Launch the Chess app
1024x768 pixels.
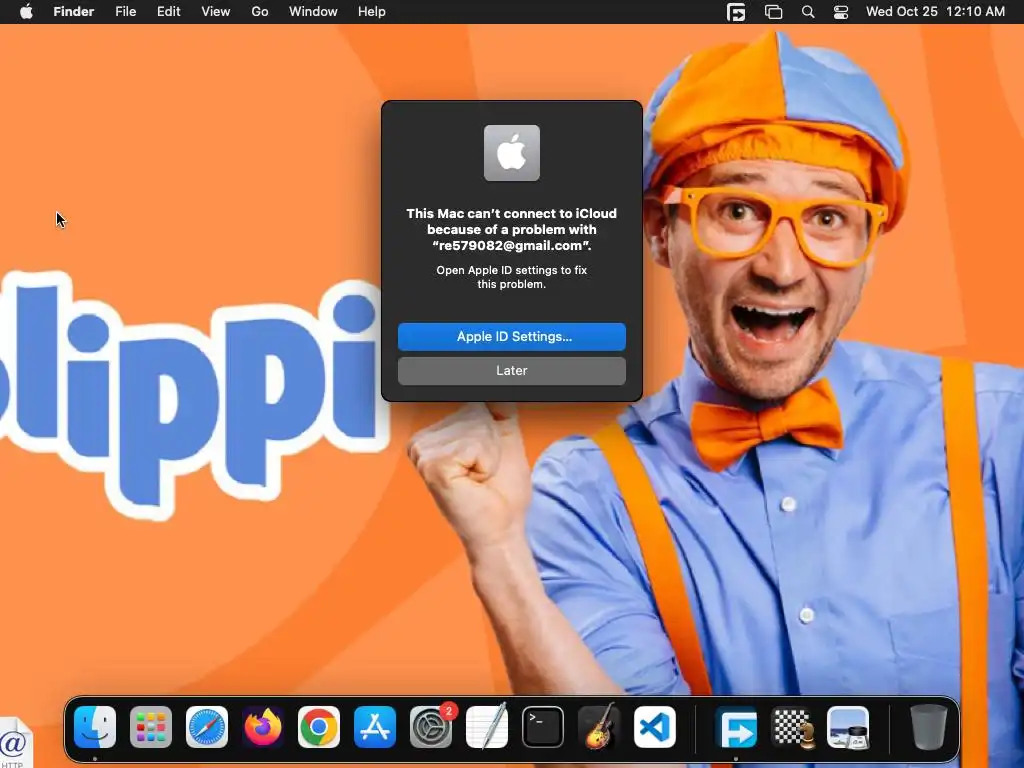pyautogui.click(x=792, y=727)
